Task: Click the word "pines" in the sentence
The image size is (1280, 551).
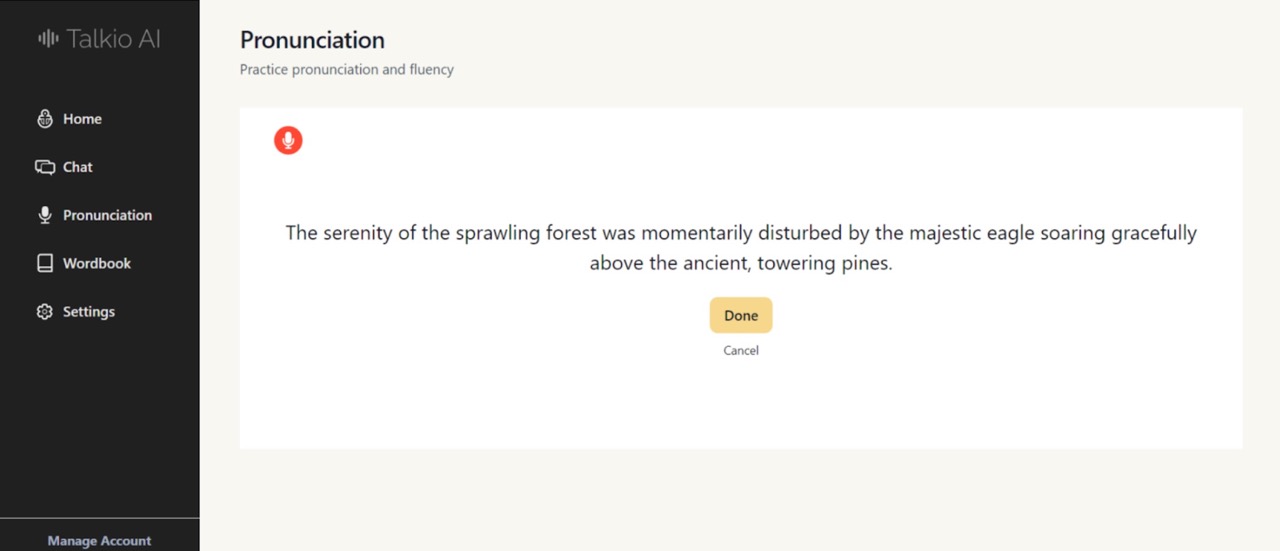Action: point(863,264)
